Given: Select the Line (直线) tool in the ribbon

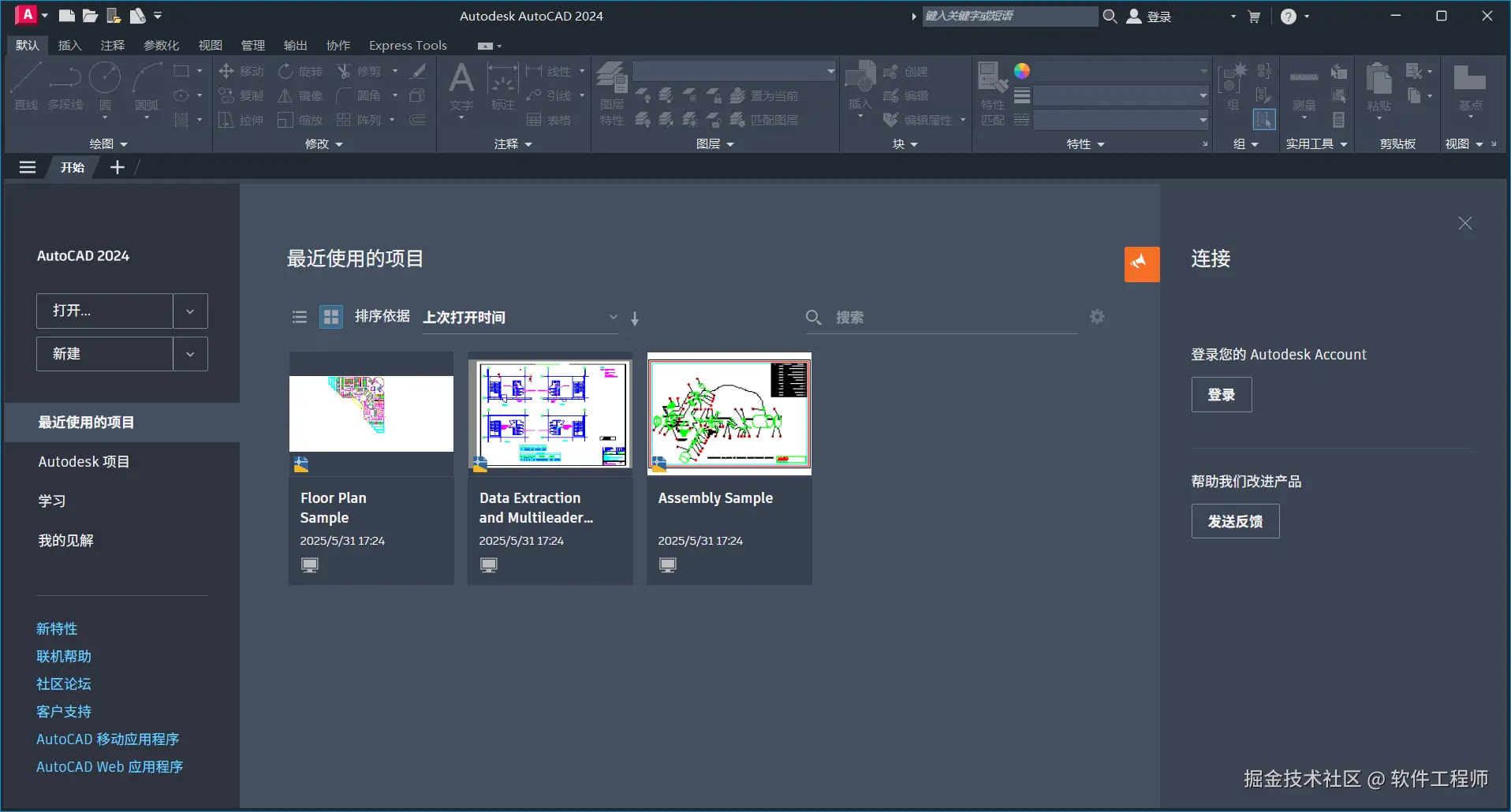Looking at the screenshot, I should coord(26,87).
